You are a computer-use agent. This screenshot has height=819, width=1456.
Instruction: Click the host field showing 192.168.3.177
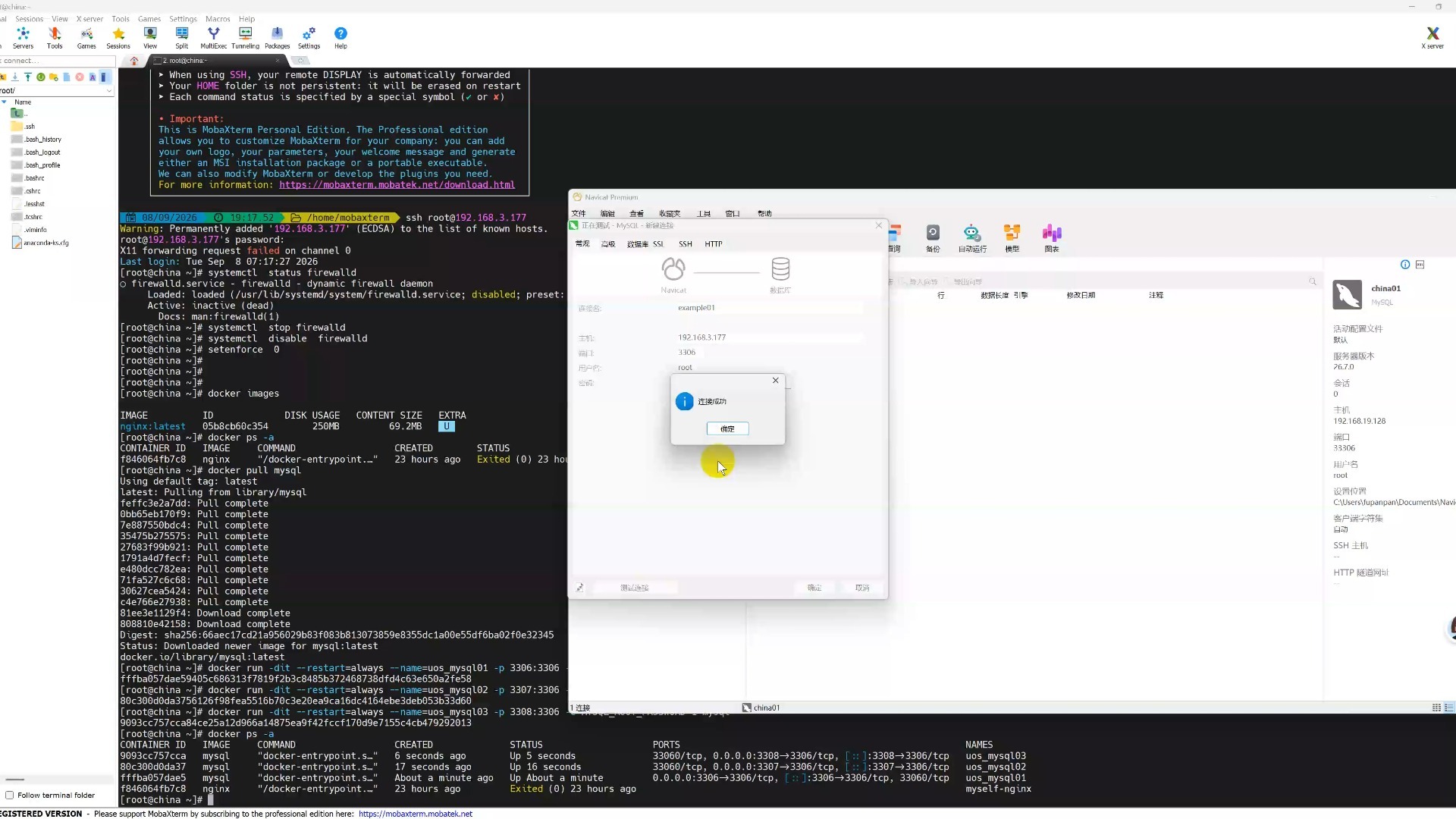click(x=769, y=337)
